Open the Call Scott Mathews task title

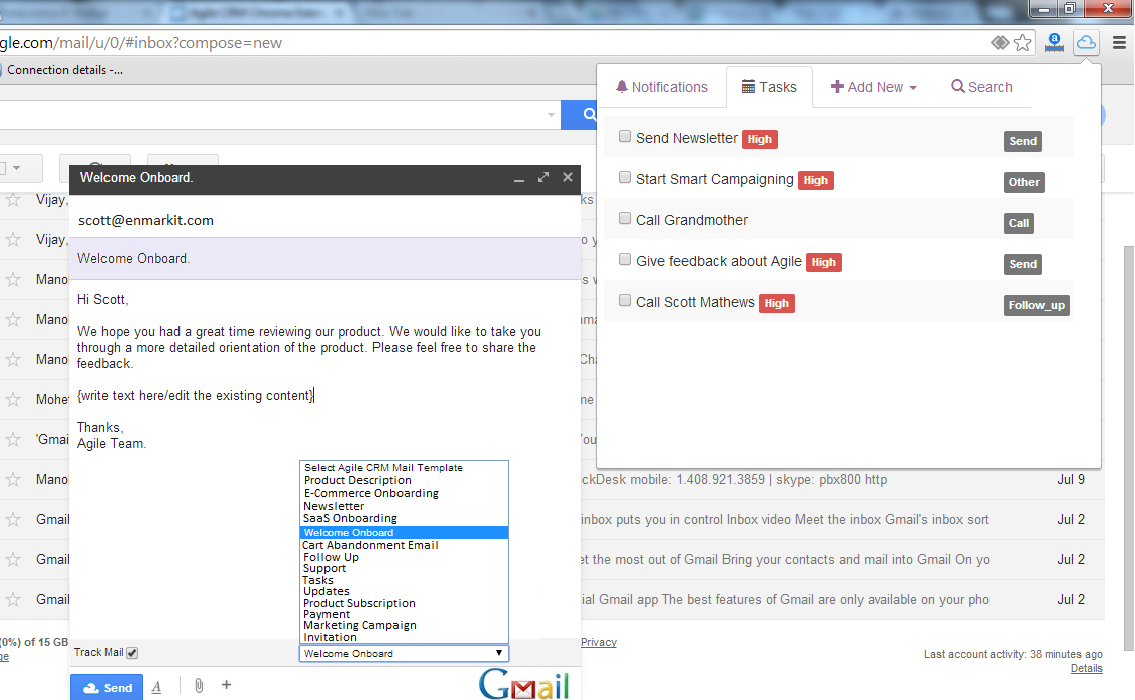pos(695,303)
